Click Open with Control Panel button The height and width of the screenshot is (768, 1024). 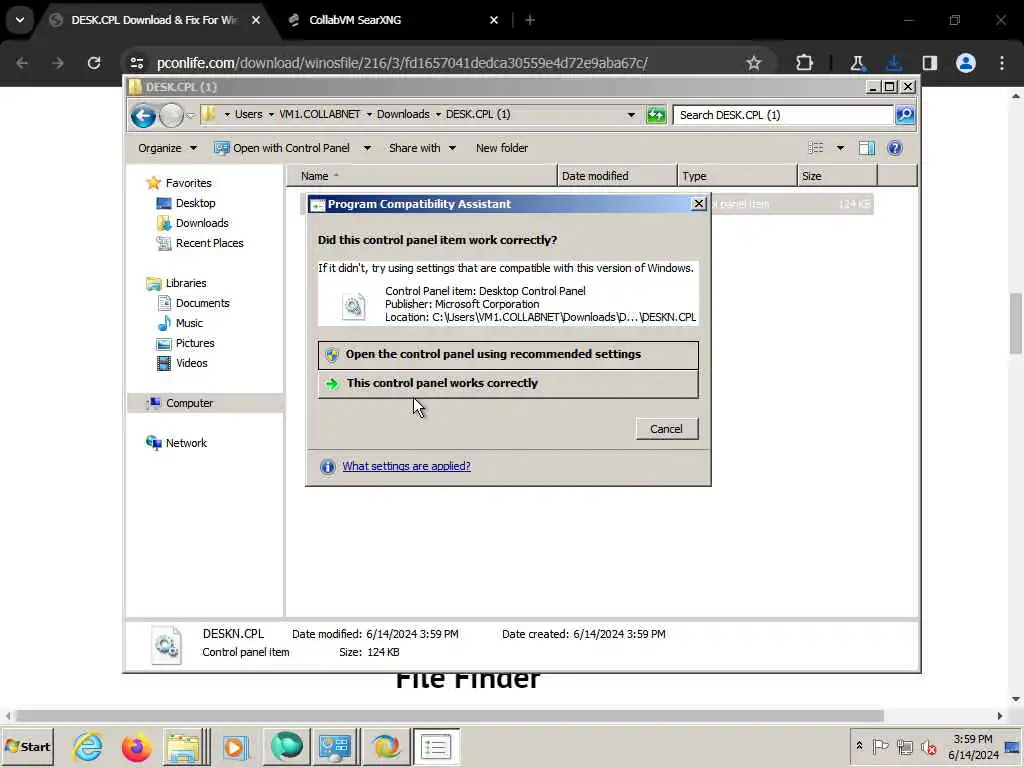click(x=282, y=148)
